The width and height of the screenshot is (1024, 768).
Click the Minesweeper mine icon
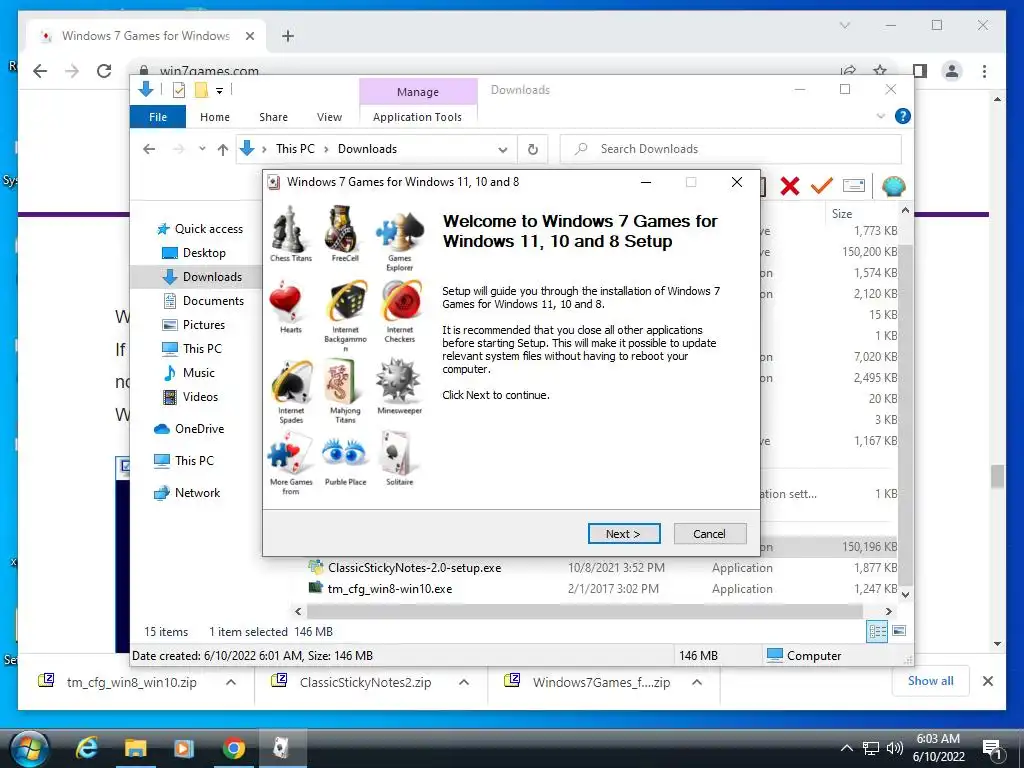click(398, 381)
